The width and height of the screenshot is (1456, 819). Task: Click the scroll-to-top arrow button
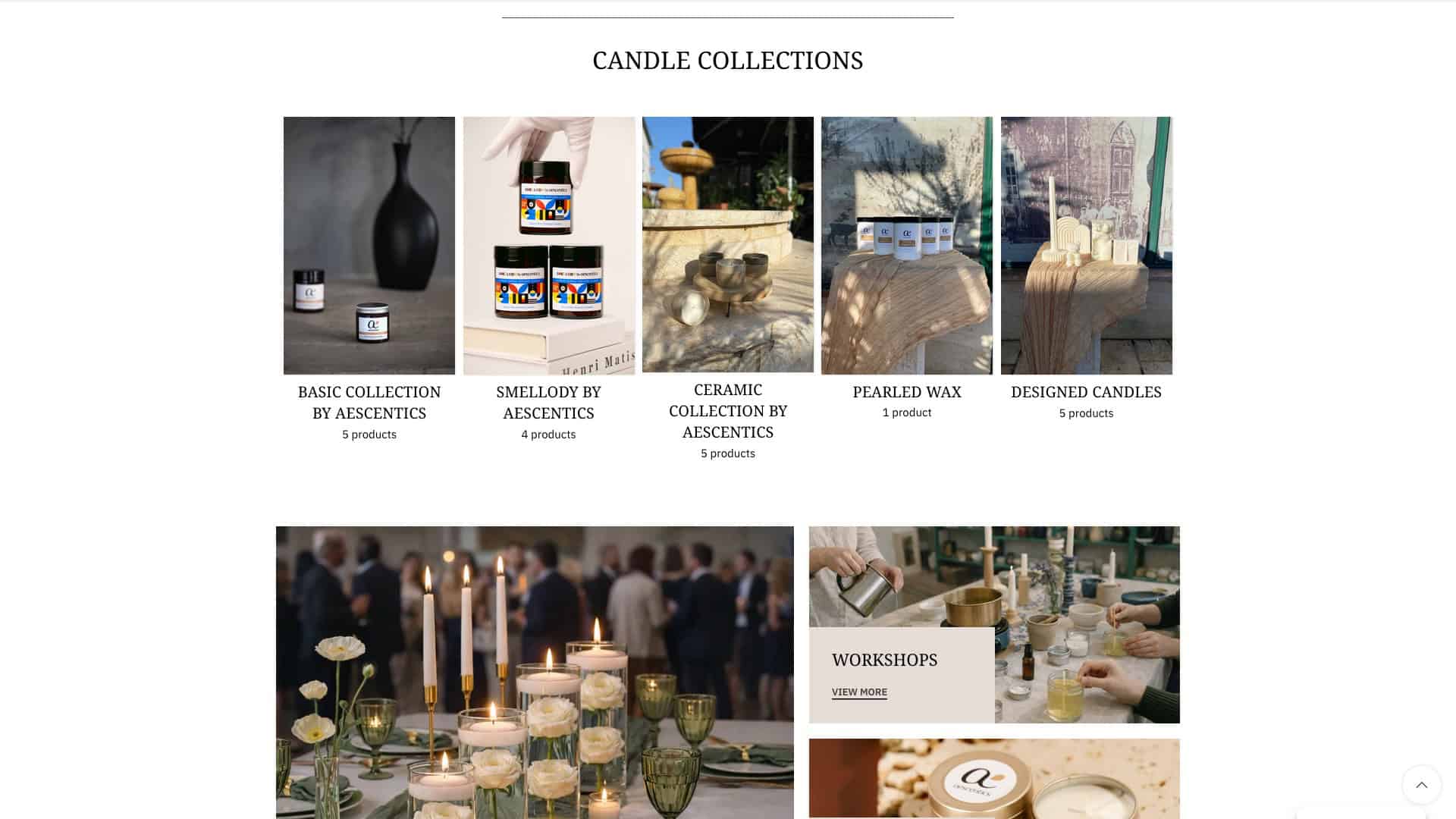tap(1421, 785)
